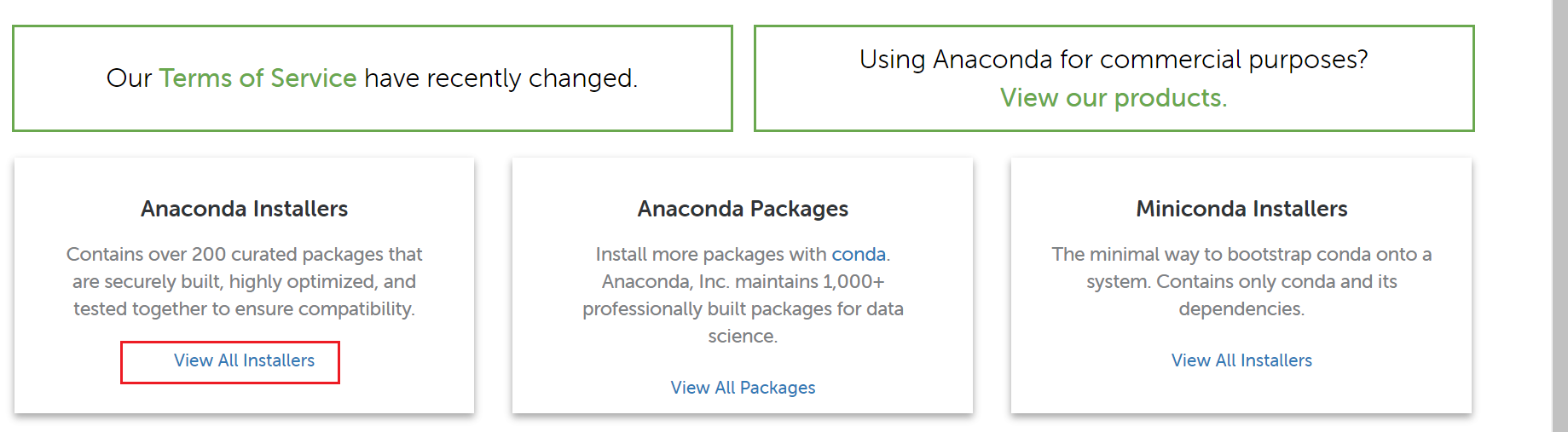Click the 'Using Anaconda for commercial purposes?' text
Image resolution: width=1568 pixels, height=432 pixels.
point(1114,60)
